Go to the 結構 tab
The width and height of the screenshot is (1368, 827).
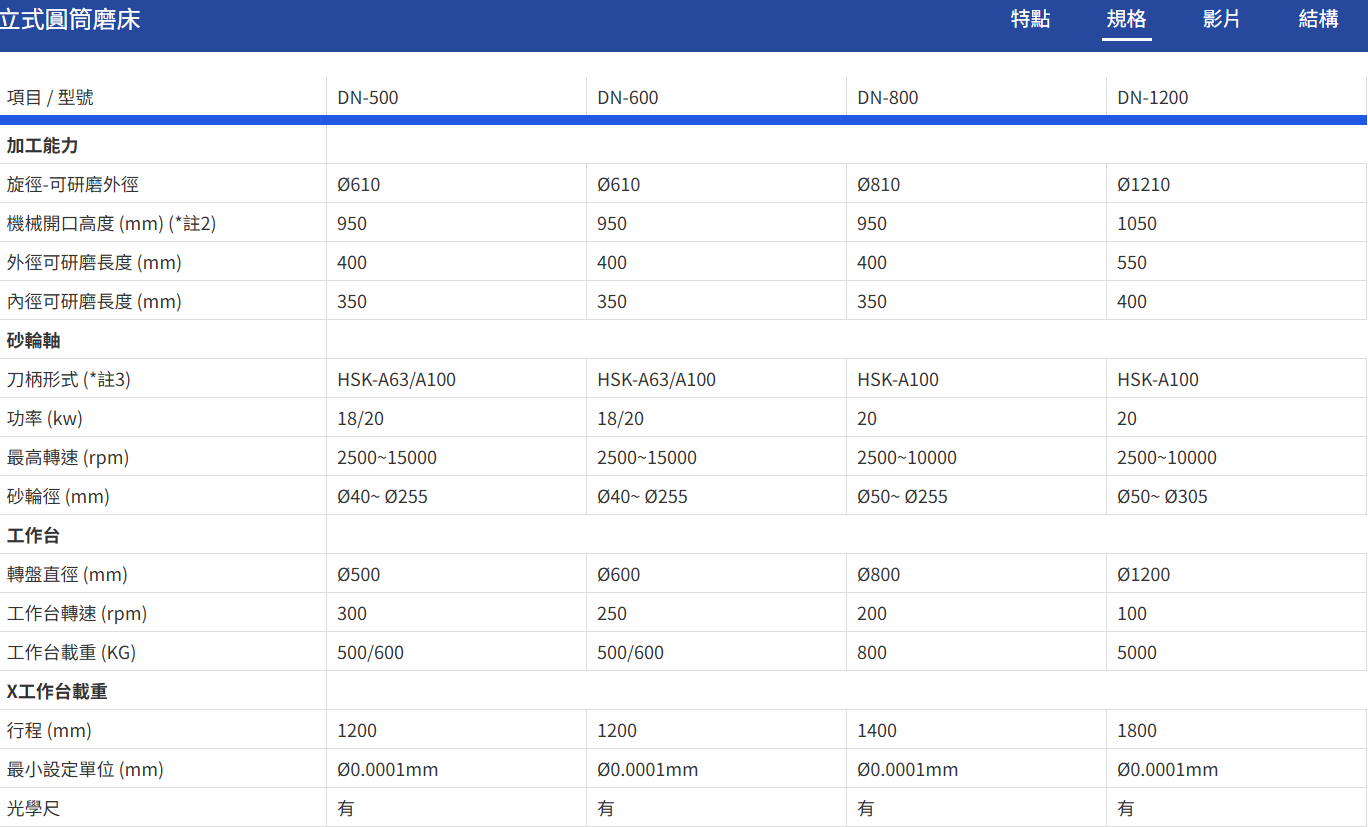[x=1318, y=19]
